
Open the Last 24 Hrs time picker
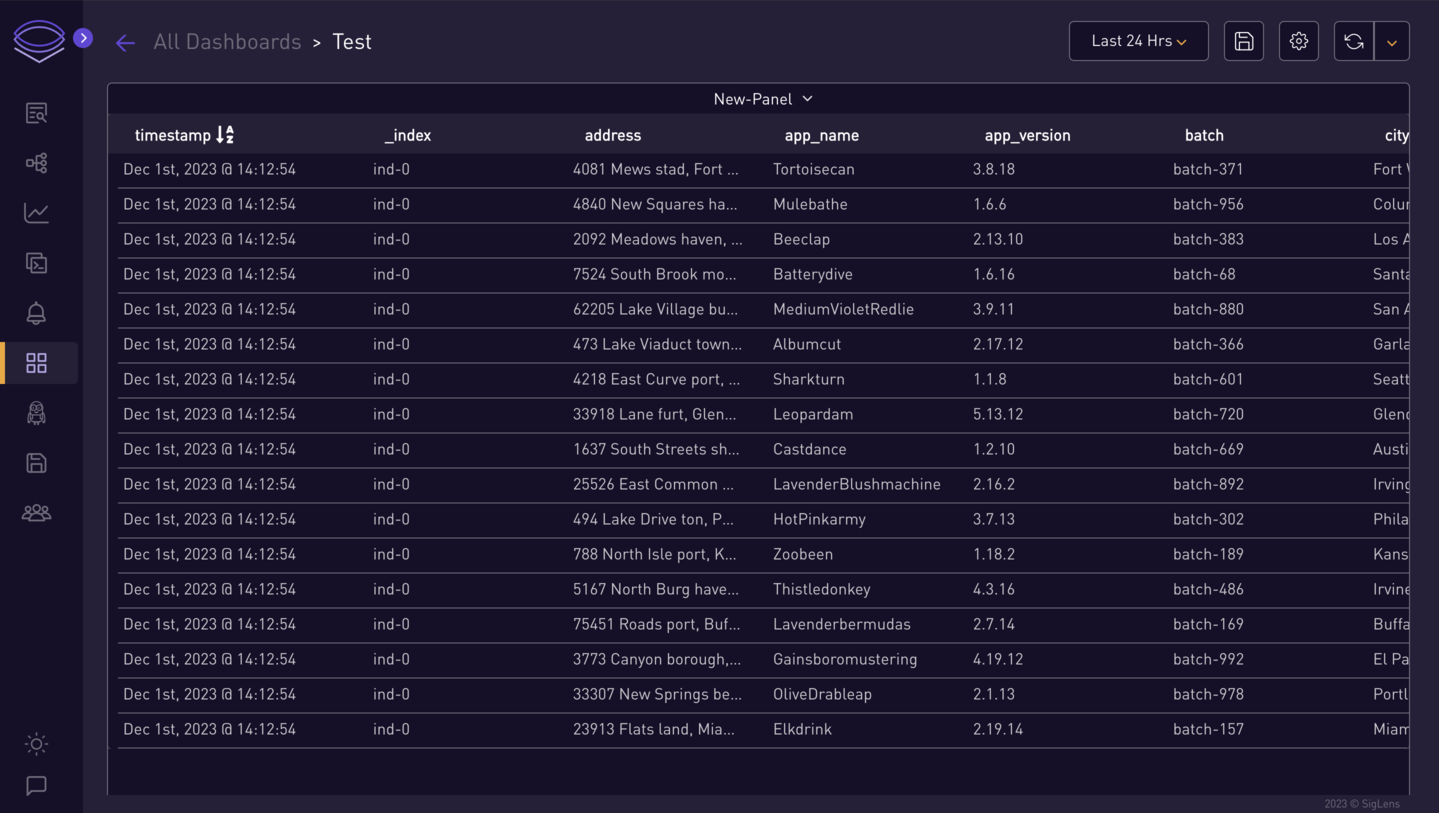(x=1139, y=41)
